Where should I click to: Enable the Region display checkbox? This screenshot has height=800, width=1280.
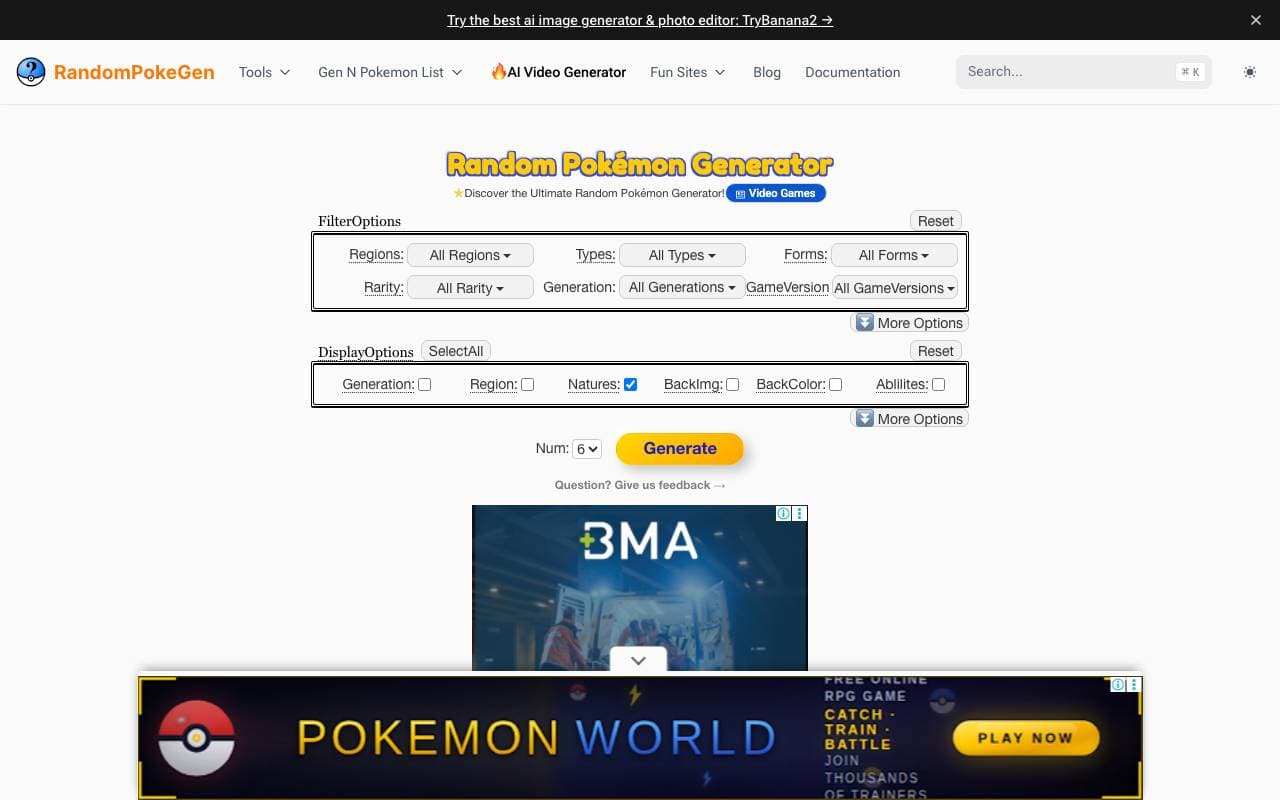(x=528, y=384)
